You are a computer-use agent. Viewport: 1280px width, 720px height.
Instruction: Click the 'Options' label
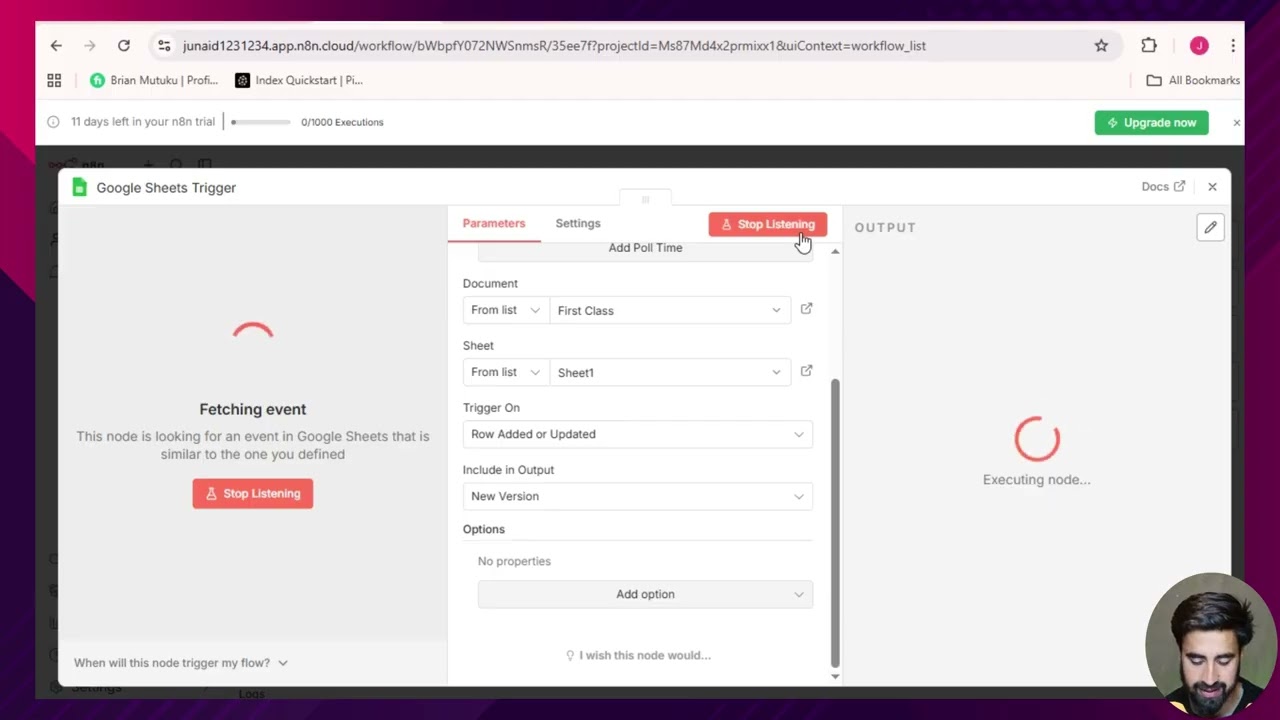pos(484,529)
